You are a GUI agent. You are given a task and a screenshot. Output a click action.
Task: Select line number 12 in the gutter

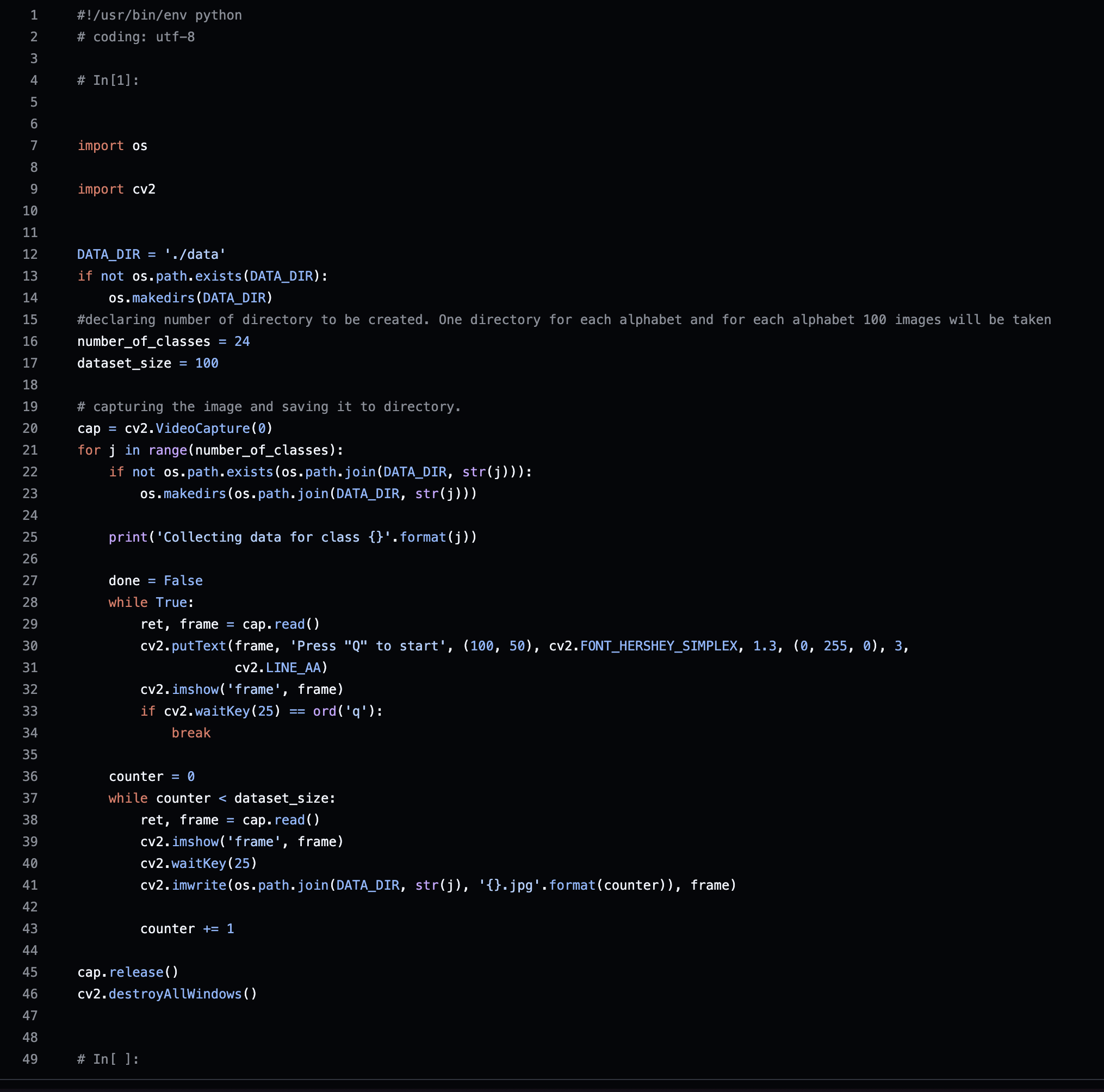point(30,255)
